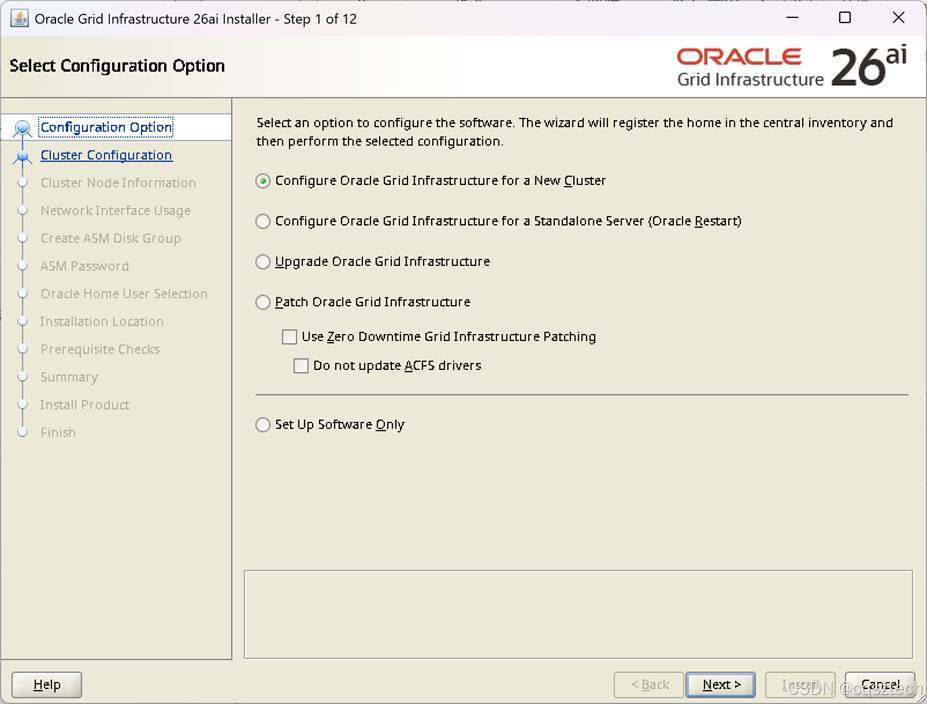Click the Java installer icon in title bar
This screenshot has height=704, width=927.
click(x=19, y=18)
